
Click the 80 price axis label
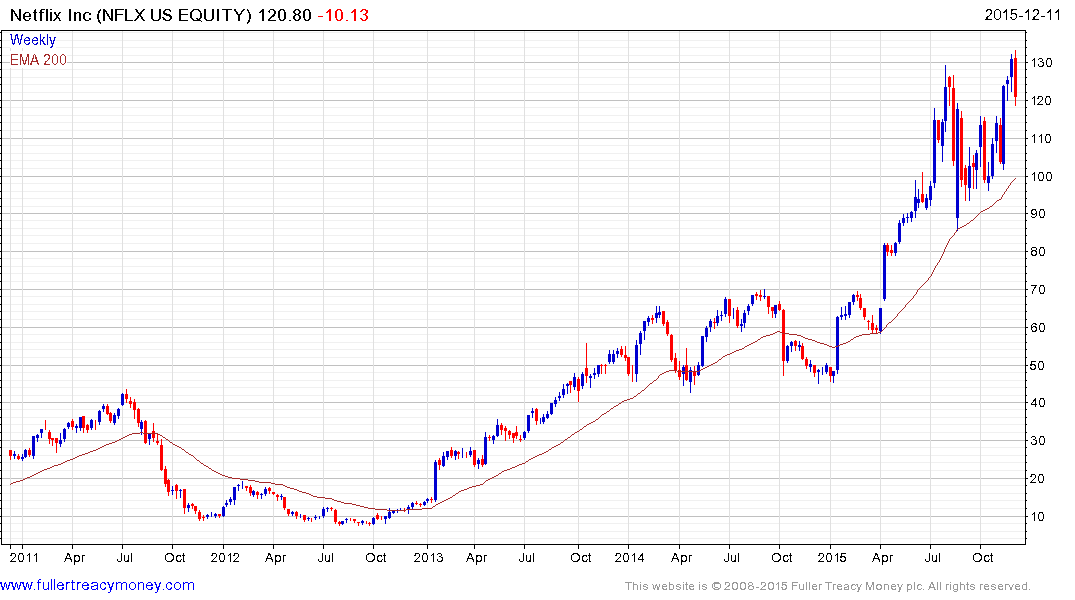pyautogui.click(x=1038, y=252)
